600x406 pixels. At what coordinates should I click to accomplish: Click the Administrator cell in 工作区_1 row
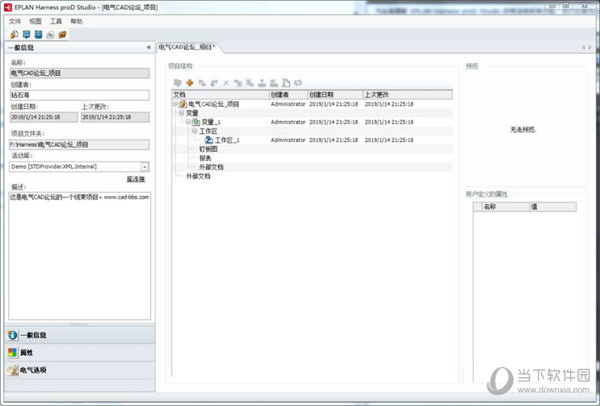click(288, 140)
